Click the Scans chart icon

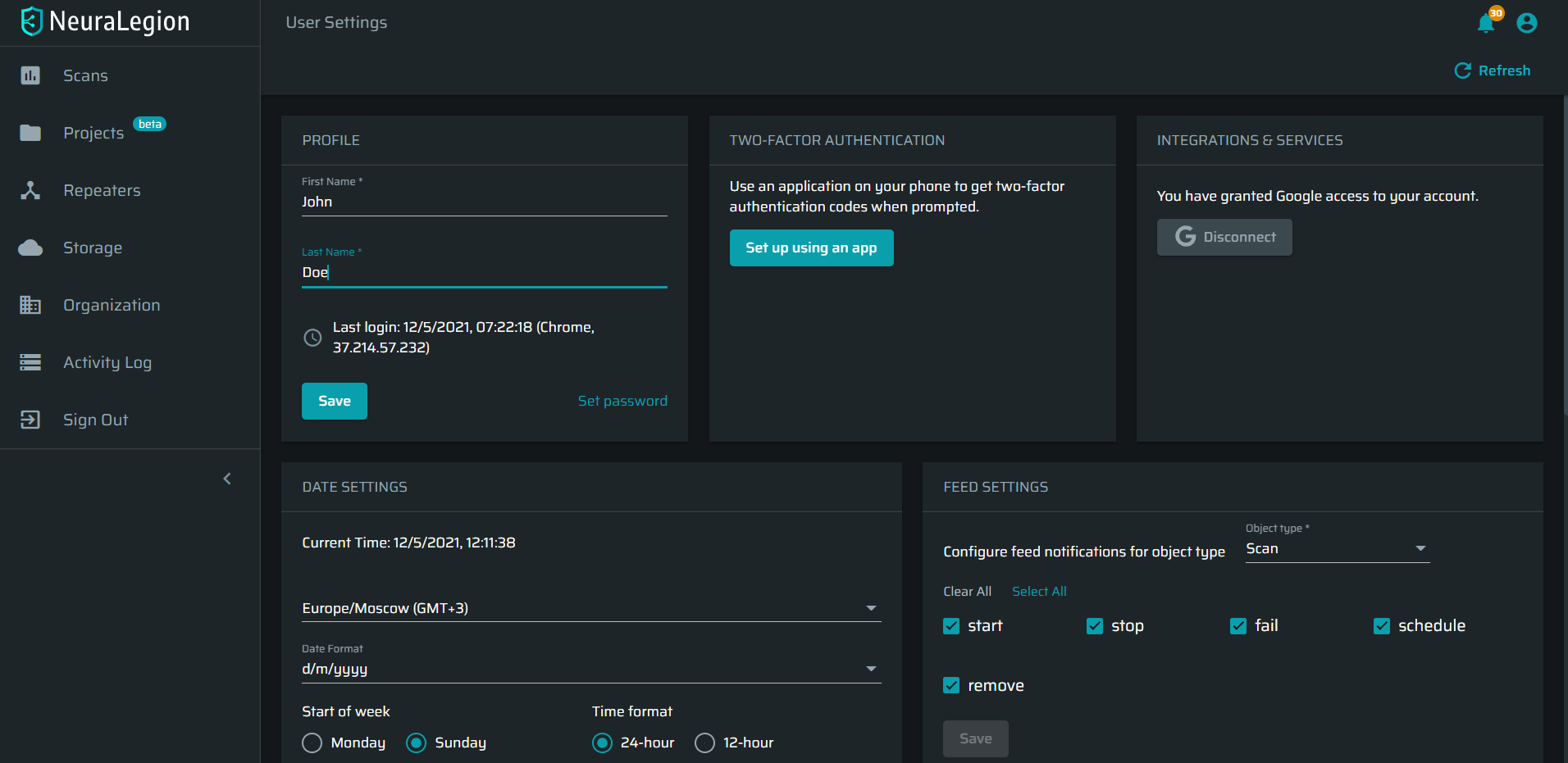click(30, 75)
